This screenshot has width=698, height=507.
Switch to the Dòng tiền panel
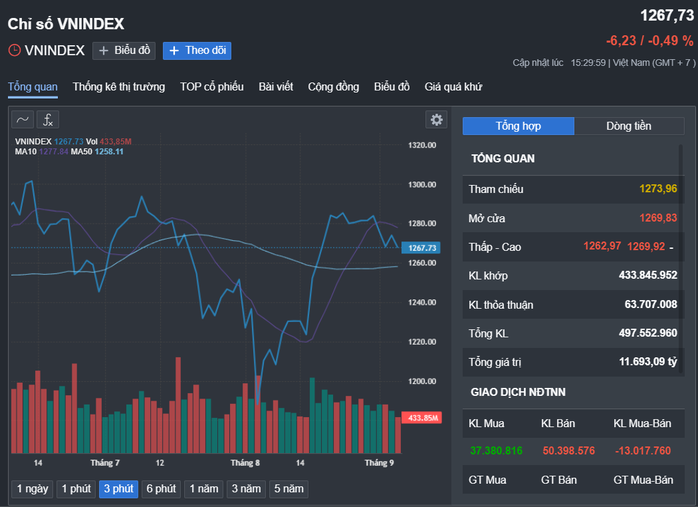[629, 126]
